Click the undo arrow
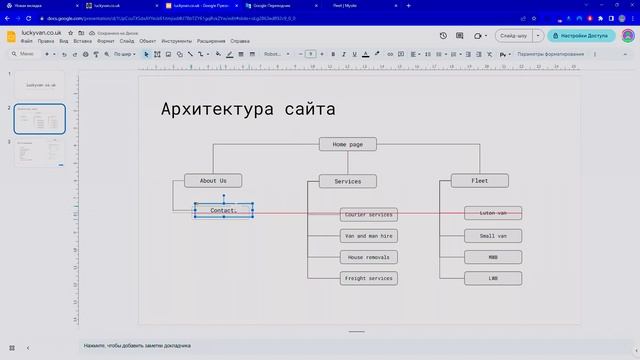The width and height of the screenshot is (640, 360). (x=64, y=54)
